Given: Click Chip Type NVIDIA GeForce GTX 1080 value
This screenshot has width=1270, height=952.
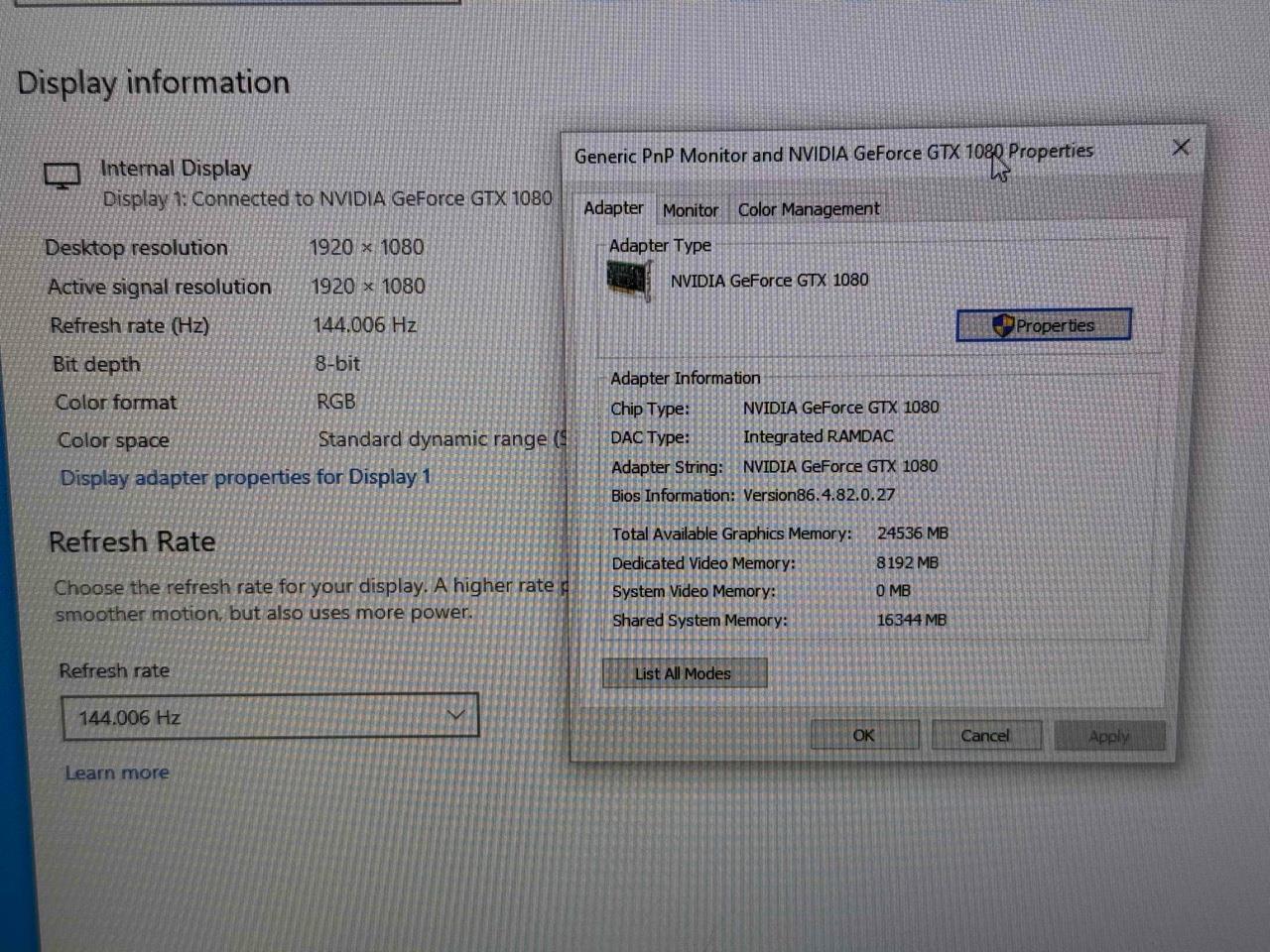Looking at the screenshot, I should click(x=840, y=408).
